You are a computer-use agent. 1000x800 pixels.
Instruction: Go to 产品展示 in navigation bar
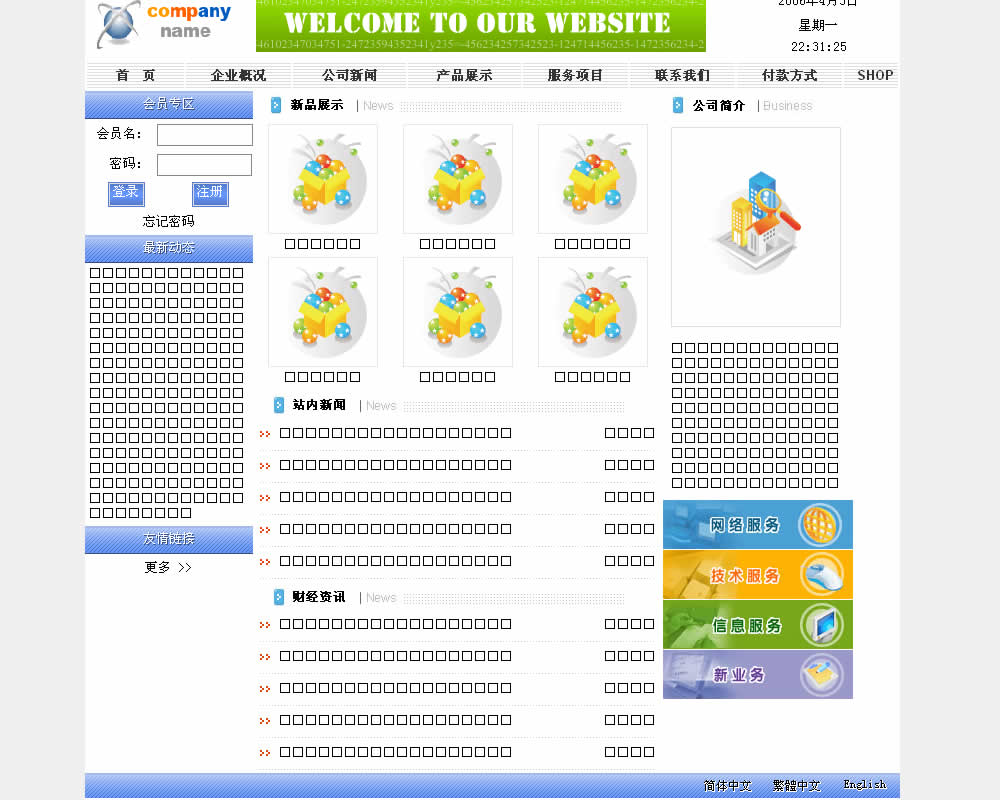(x=464, y=75)
